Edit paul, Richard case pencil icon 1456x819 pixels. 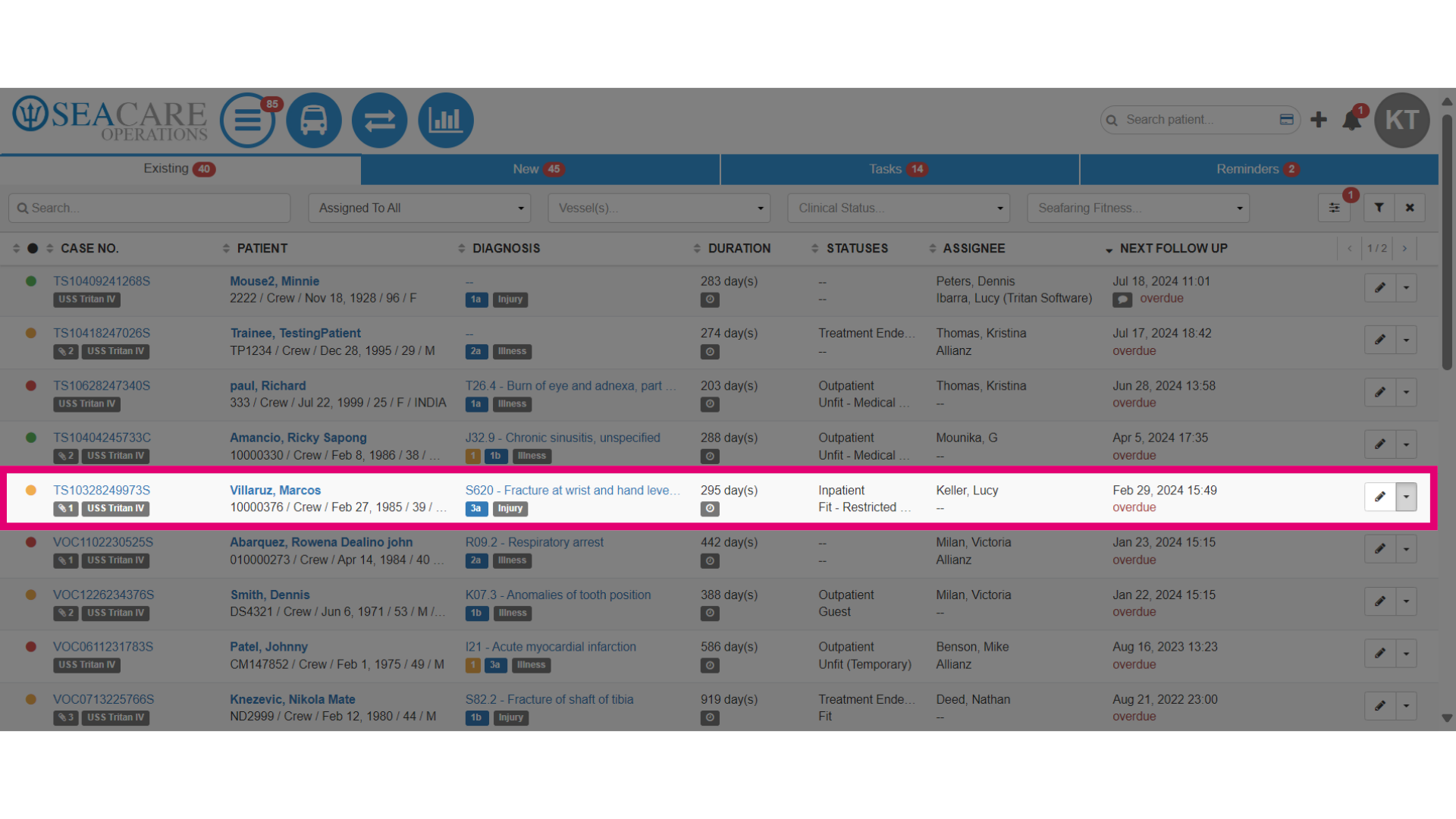coord(1380,392)
